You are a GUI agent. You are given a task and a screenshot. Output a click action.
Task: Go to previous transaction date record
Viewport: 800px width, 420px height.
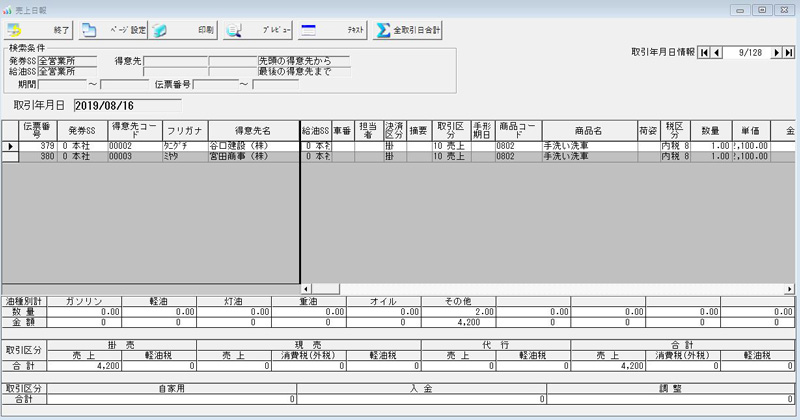[717, 52]
